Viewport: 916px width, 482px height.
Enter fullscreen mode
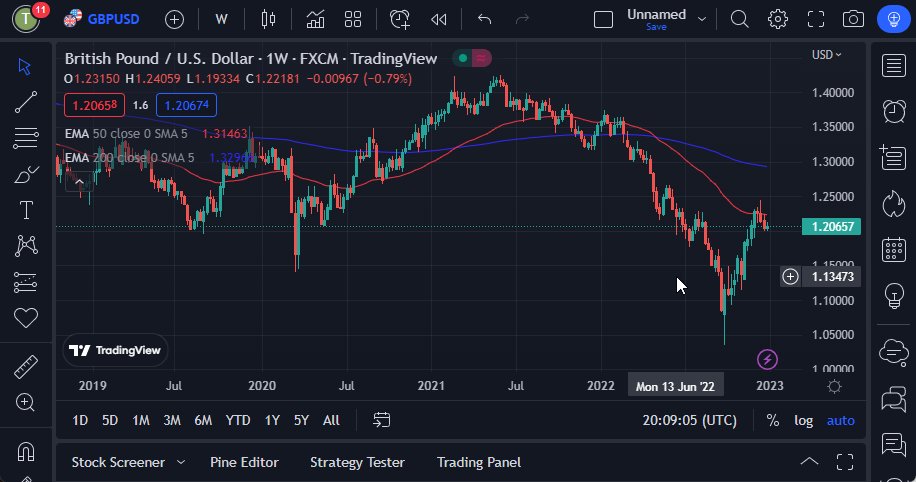click(x=816, y=19)
